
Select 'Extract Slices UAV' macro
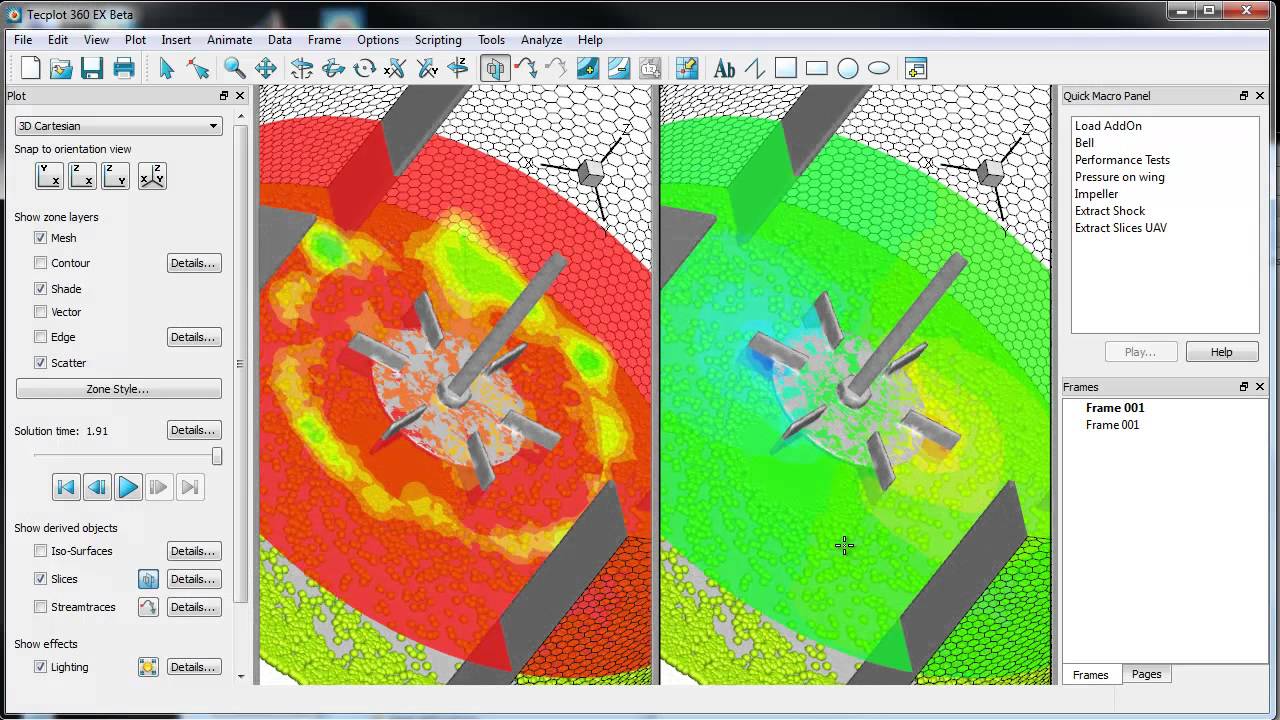(1121, 228)
